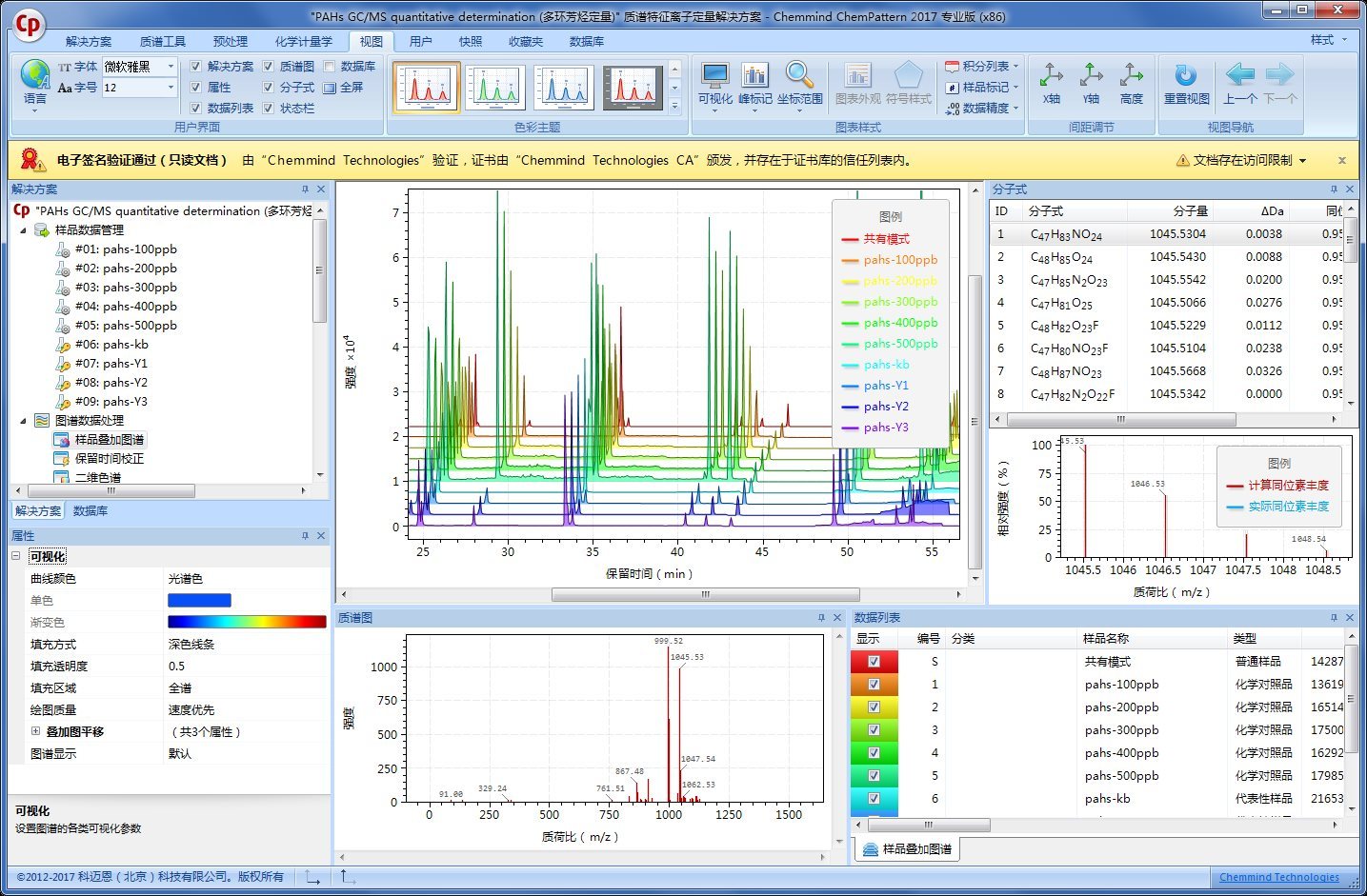The image size is (1367, 896).
Task: Collapse the 图谱数据处理 tree node
Action: point(23,421)
